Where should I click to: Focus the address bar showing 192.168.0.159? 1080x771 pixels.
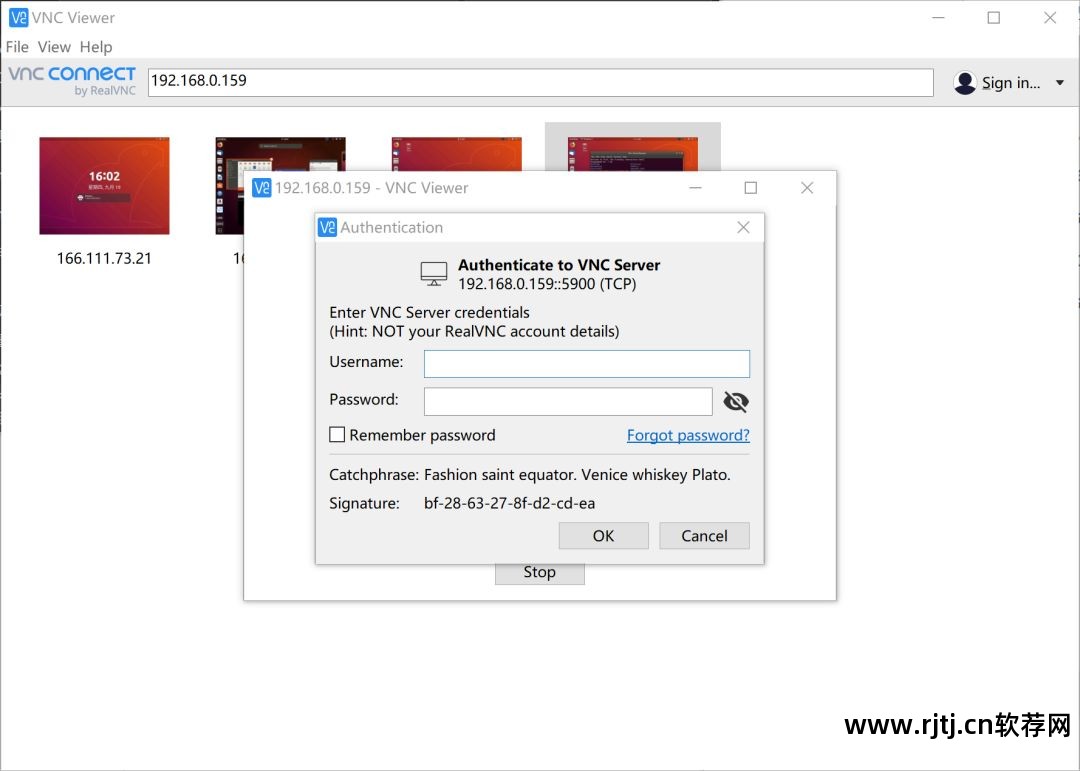[x=541, y=82]
